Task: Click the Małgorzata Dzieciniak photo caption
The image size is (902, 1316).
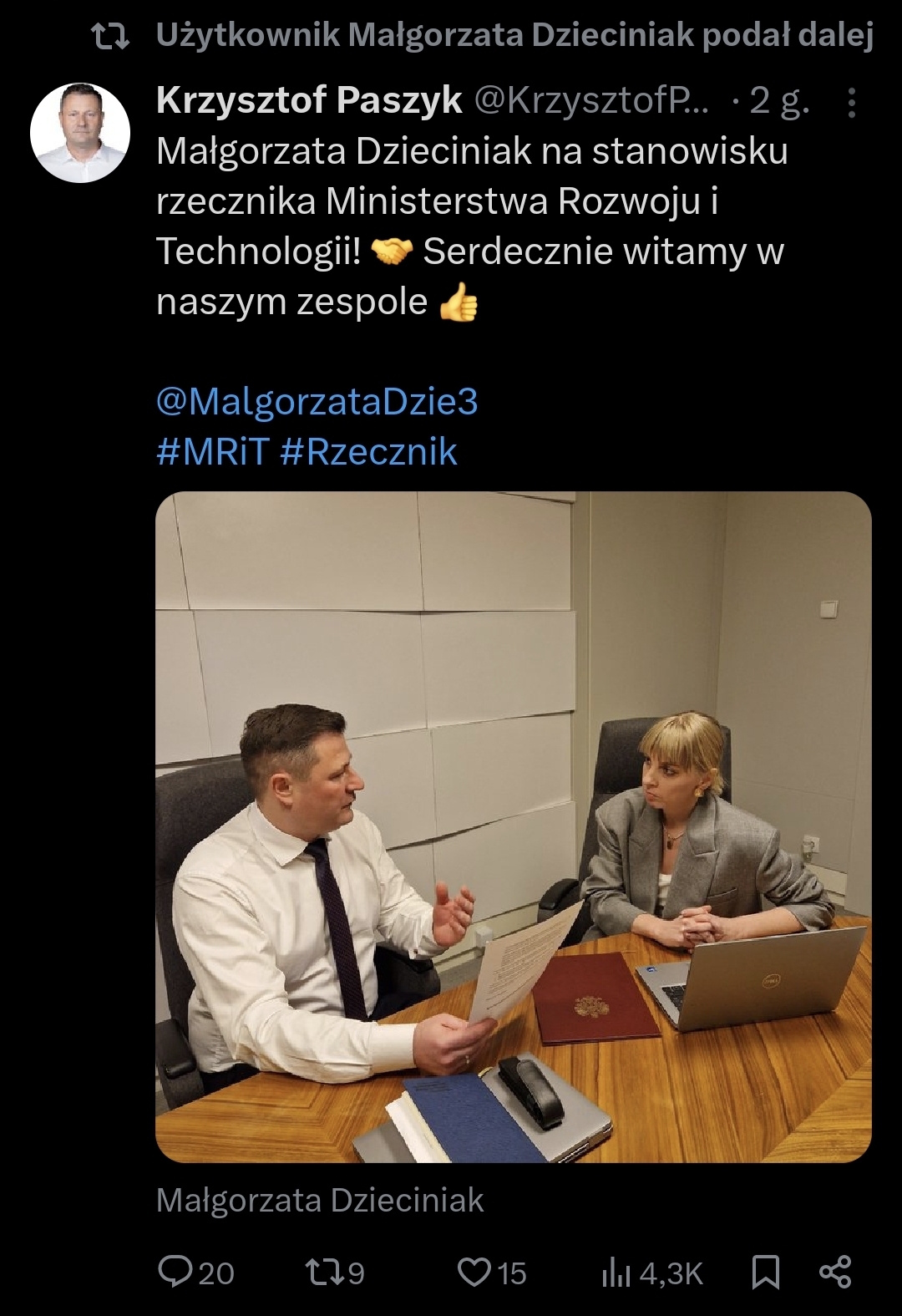Action: (x=320, y=1201)
